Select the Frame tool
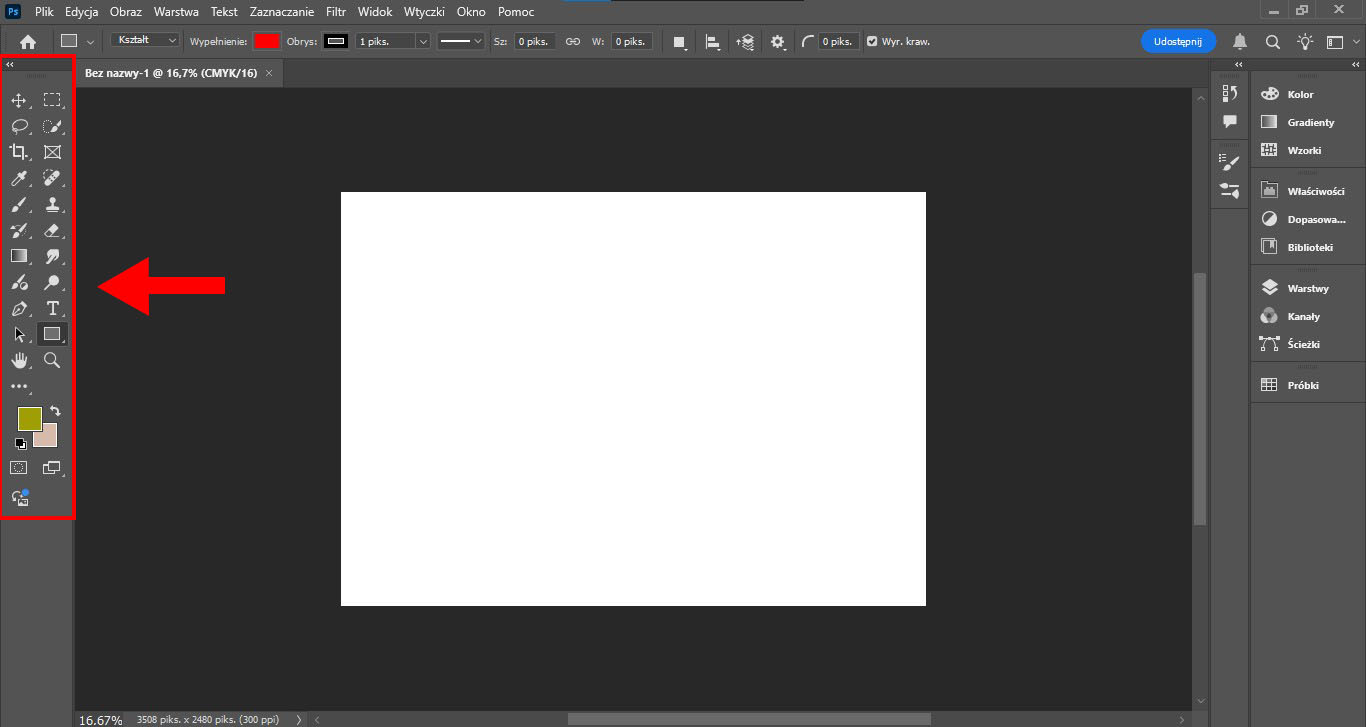The height and width of the screenshot is (727, 1366). (52, 152)
